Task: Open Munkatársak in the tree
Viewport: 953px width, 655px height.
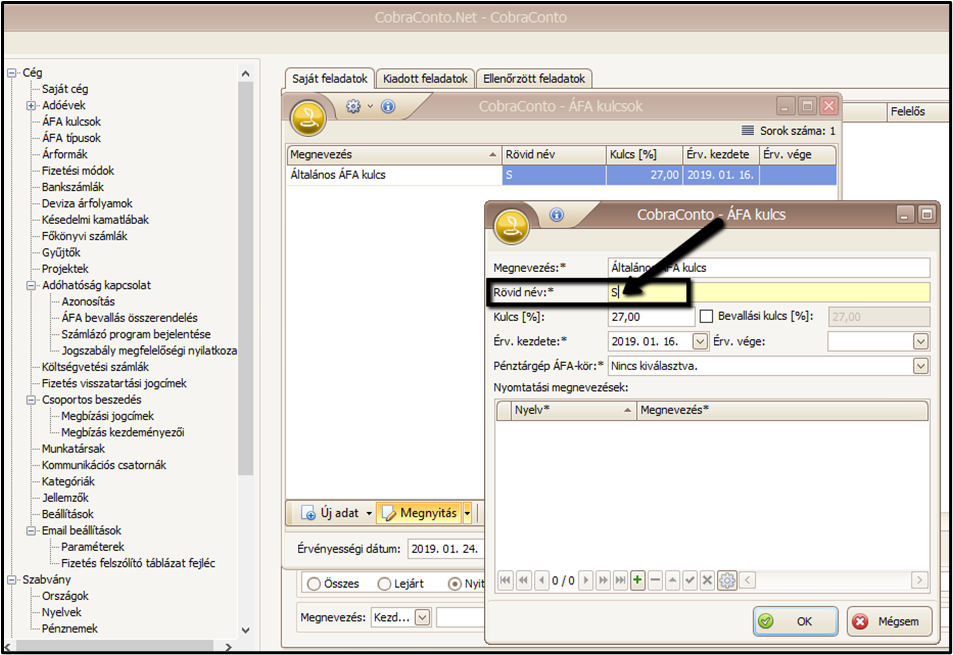Action: coord(73,449)
